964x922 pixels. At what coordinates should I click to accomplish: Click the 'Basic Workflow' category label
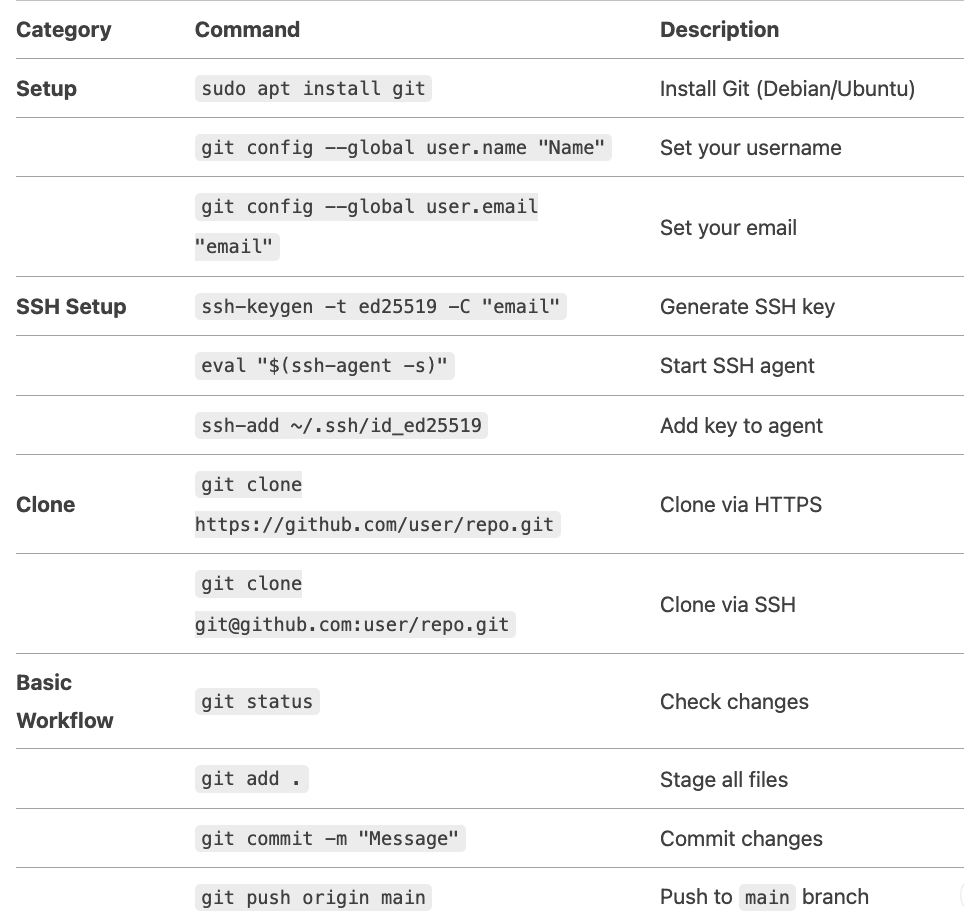65,701
